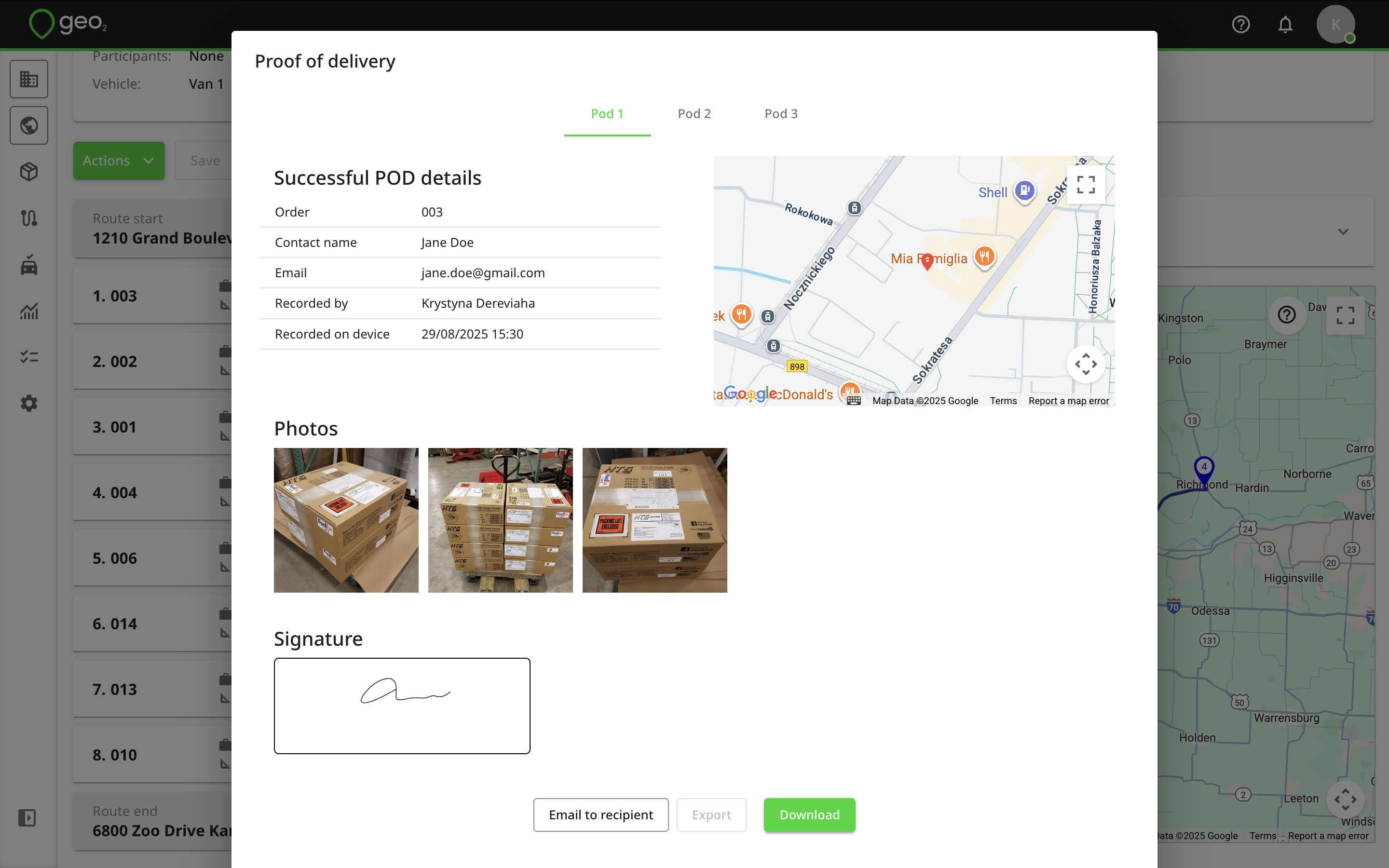
Task: Open the analytics chart sidebar icon
Action: click(x=29, y=311)
